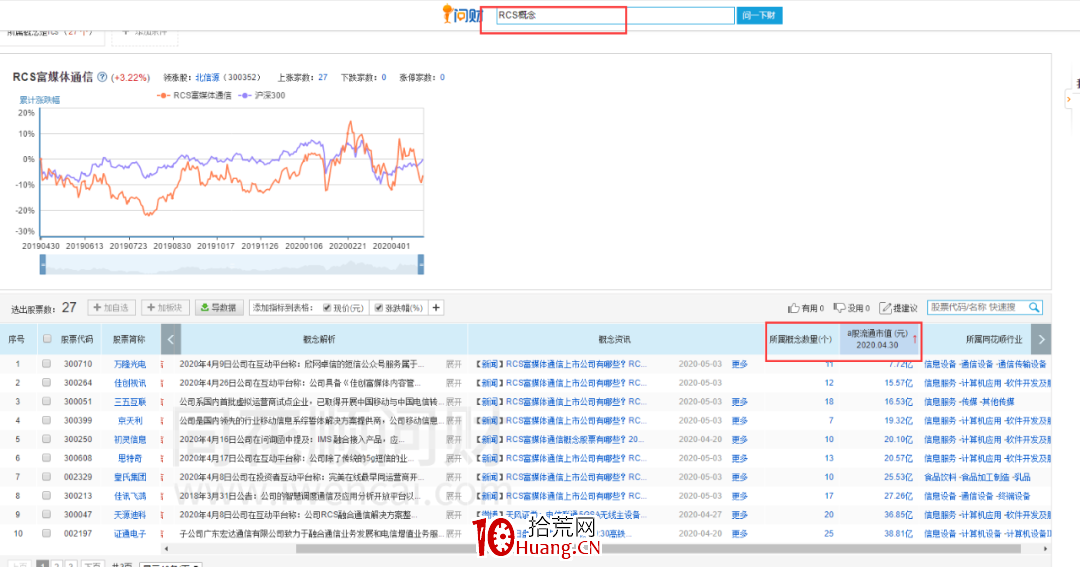
Task: Click the red chart icon for 万隆光电
Action: coord(162,364)
